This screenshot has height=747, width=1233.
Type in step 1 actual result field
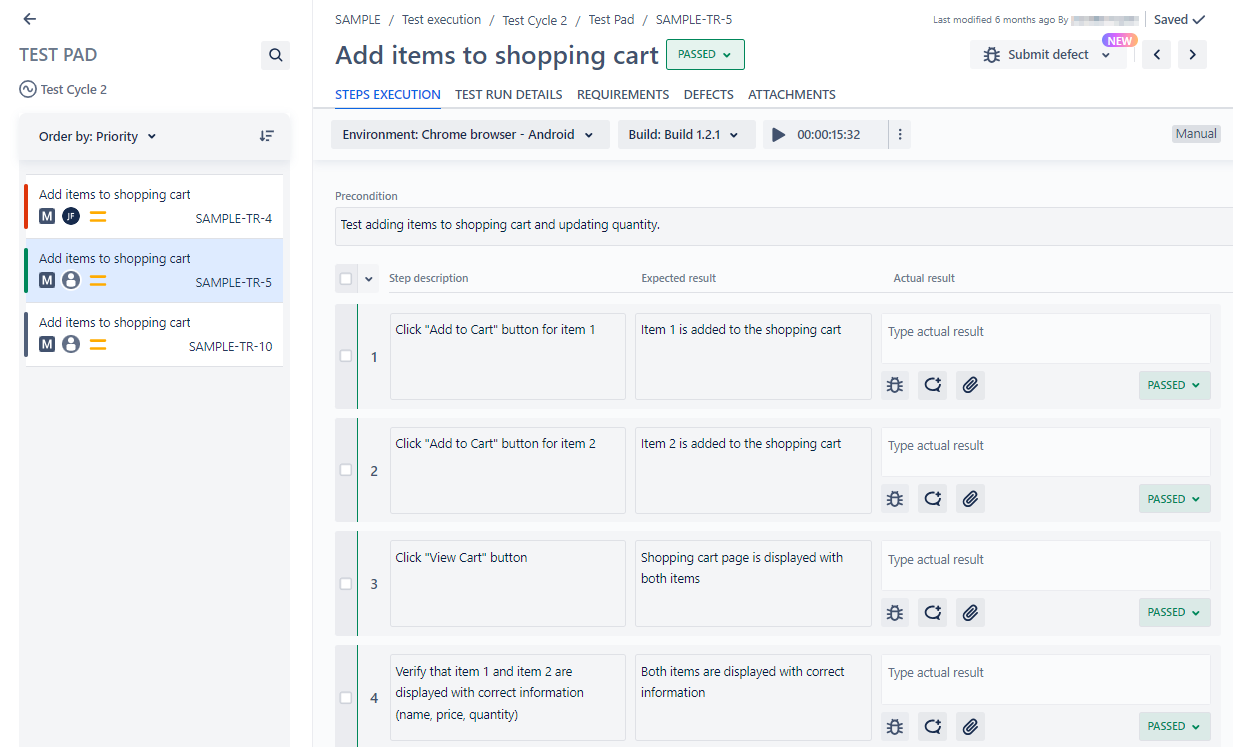click(1045, 333)
